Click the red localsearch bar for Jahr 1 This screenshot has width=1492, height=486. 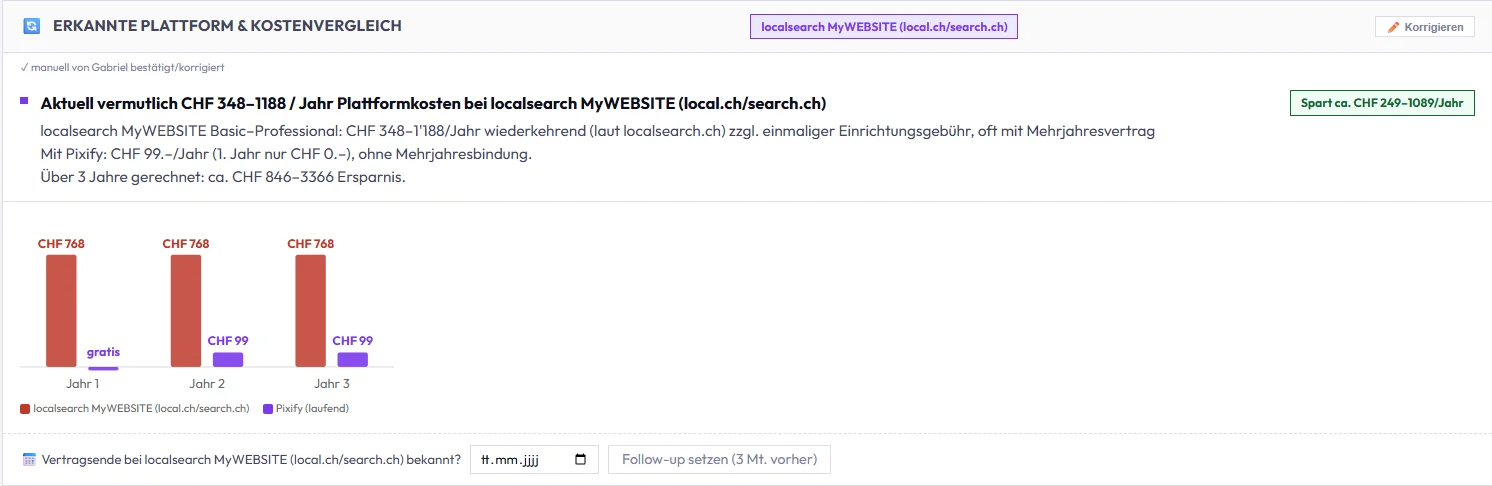tap(61, 311)
